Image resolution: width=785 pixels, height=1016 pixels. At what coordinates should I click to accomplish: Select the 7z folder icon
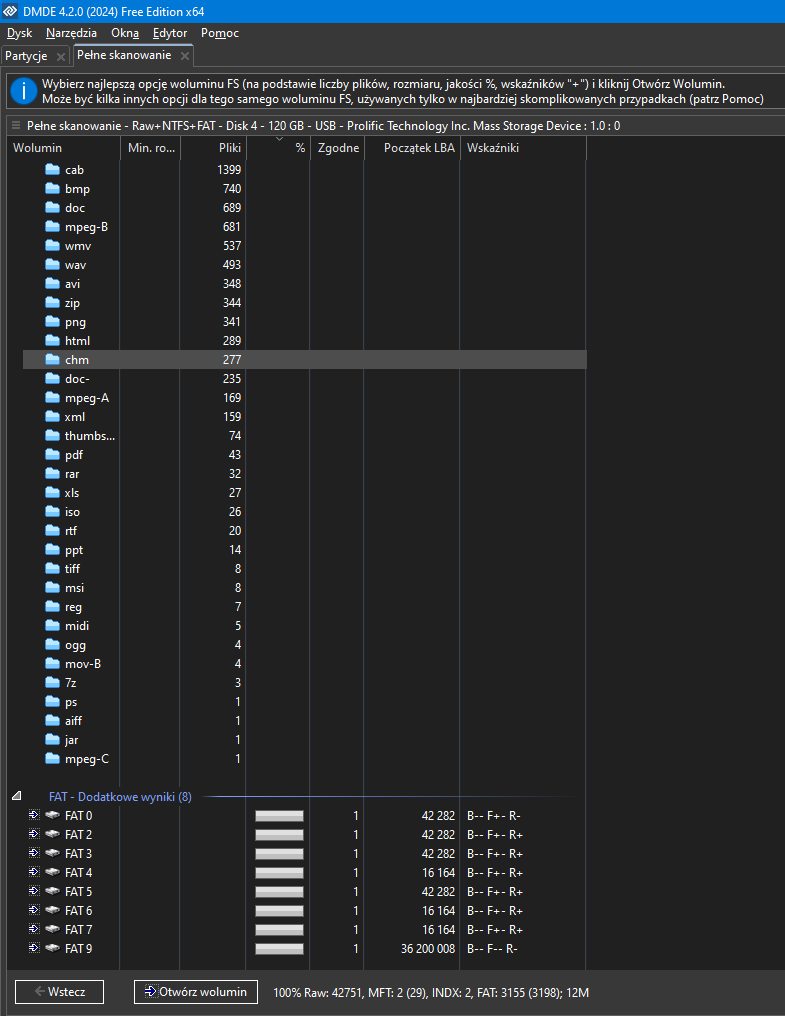53,682
